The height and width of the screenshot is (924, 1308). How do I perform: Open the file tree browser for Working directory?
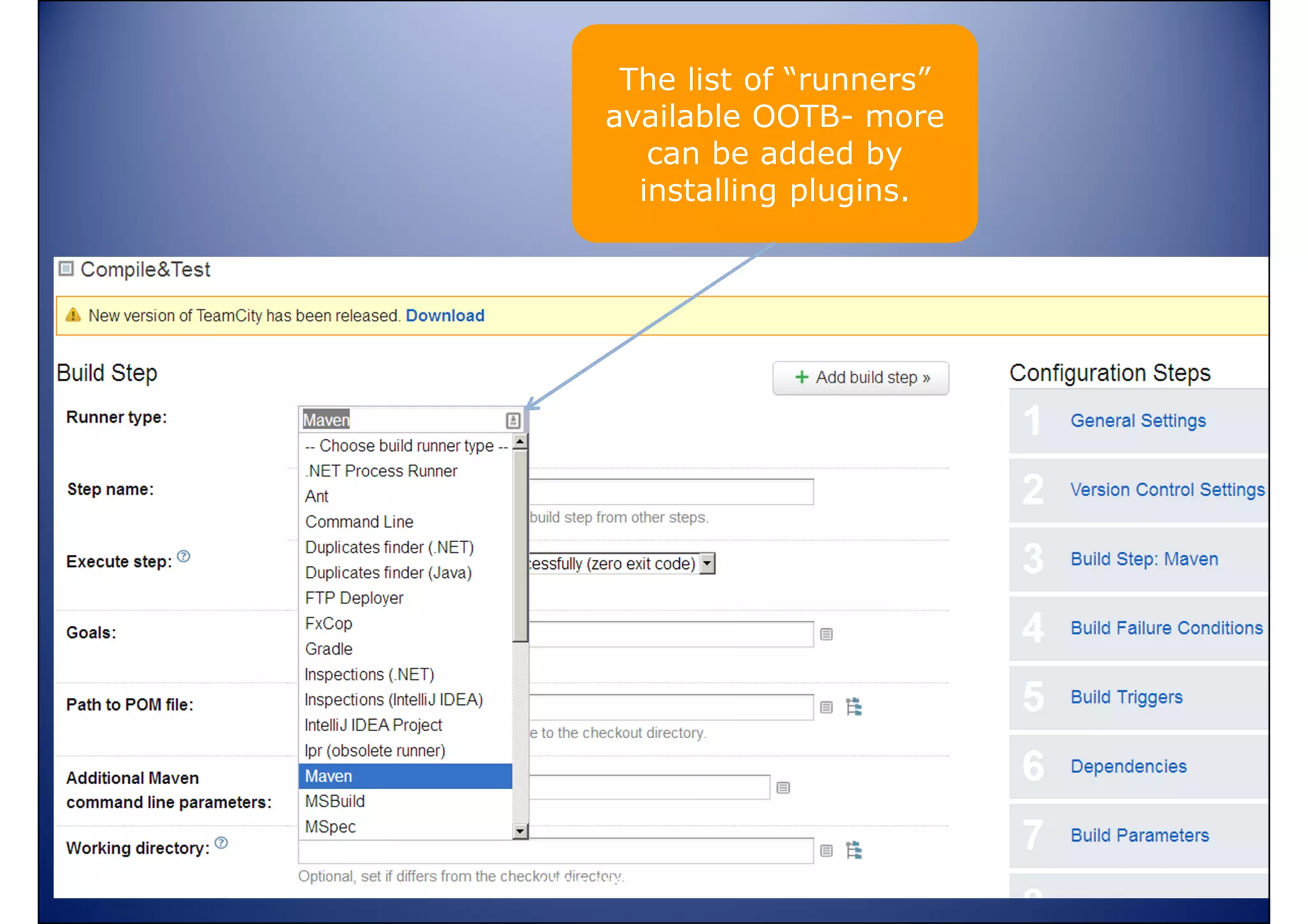click(x=854, y=851)
